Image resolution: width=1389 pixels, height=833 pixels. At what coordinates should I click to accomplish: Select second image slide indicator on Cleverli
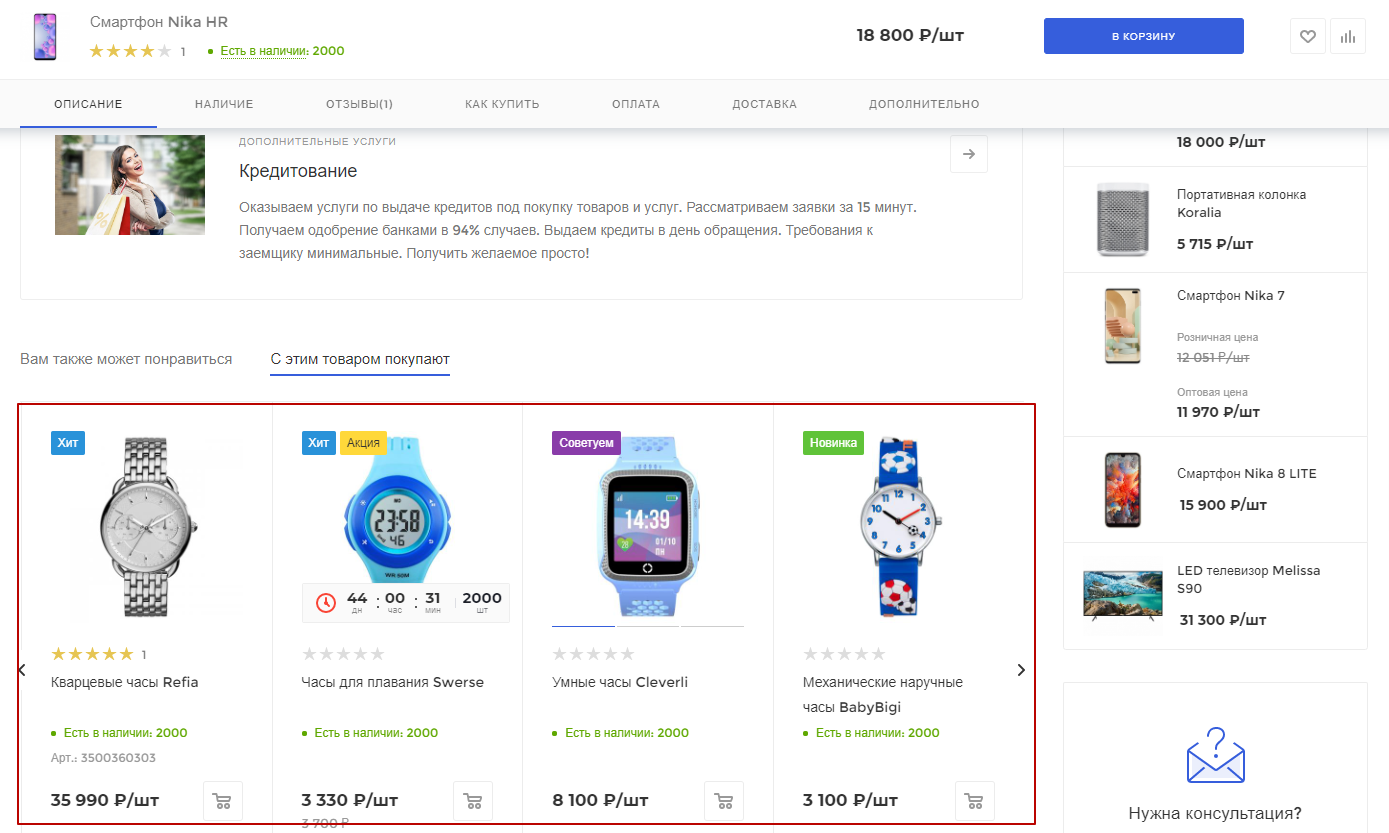coord(648,626)
